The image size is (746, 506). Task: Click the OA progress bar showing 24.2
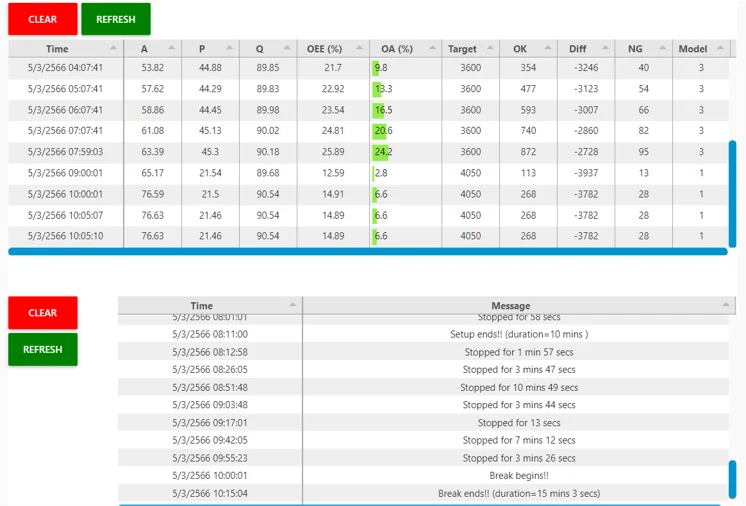382,152
